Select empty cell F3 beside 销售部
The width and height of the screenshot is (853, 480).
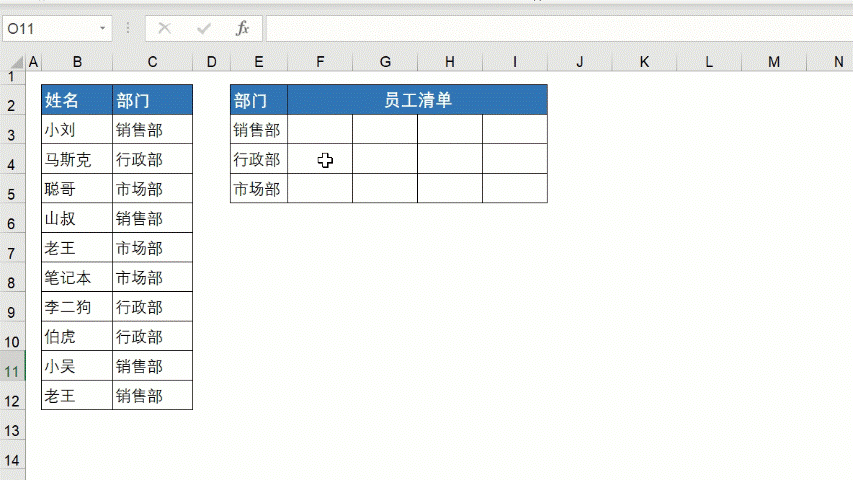click(320, 130)
